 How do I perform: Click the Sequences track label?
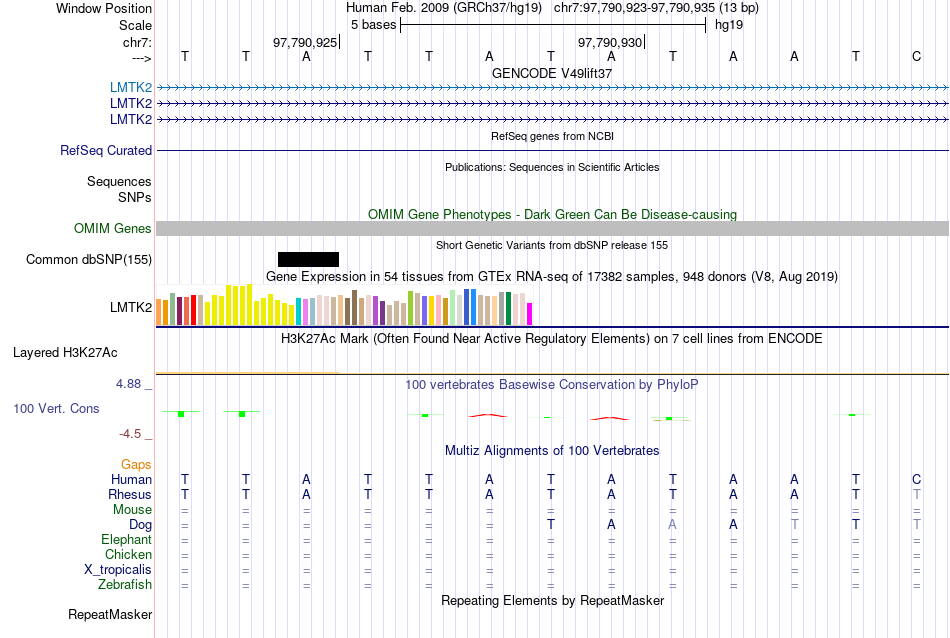pos(119,181)
